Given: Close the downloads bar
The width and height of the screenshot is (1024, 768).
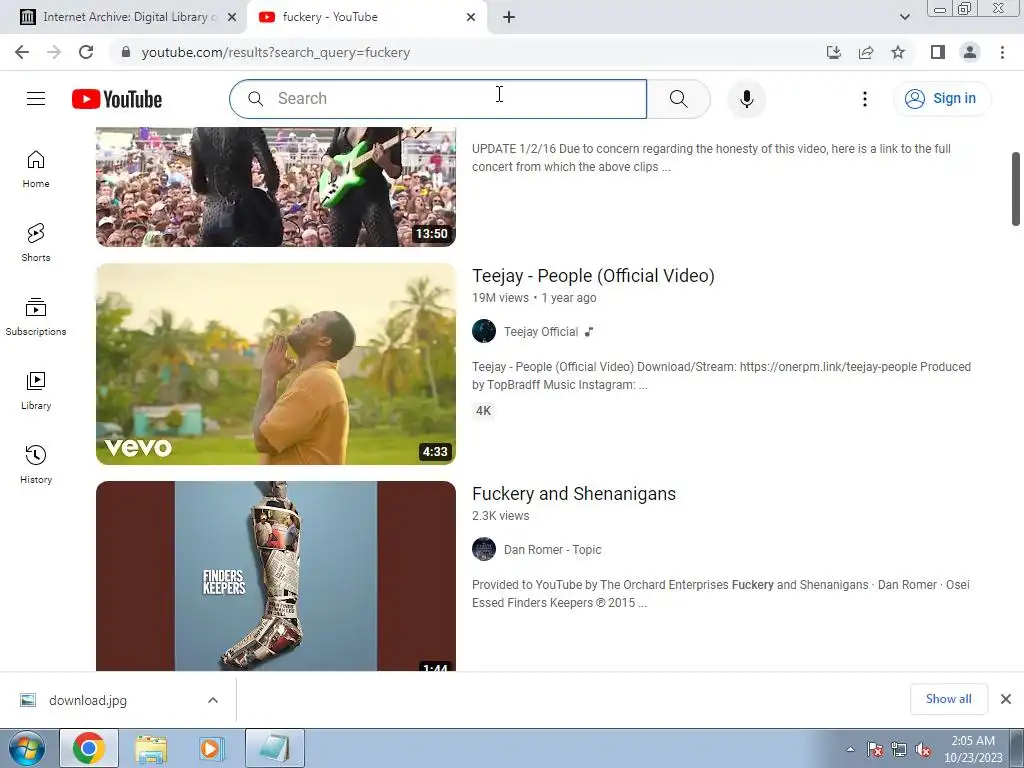Looking at the screenshot, I should tap(1006, 699).
